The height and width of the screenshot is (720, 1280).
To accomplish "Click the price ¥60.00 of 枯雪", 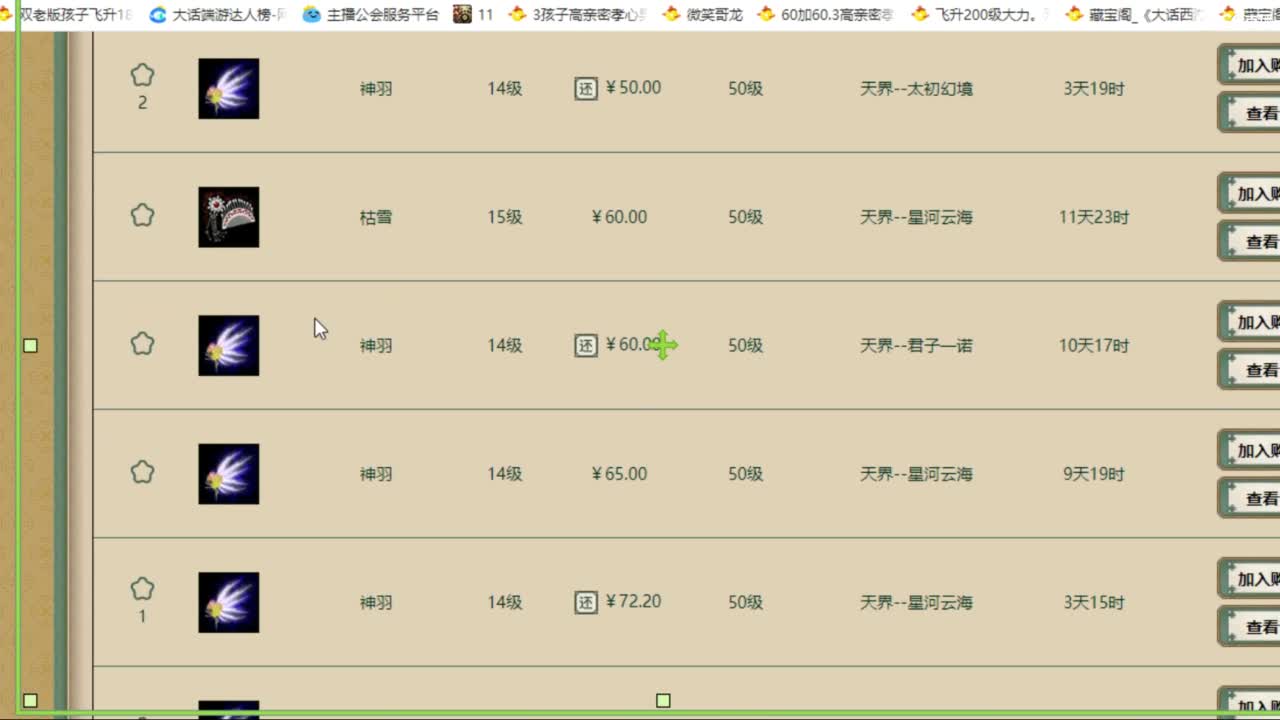I will 619,217.
